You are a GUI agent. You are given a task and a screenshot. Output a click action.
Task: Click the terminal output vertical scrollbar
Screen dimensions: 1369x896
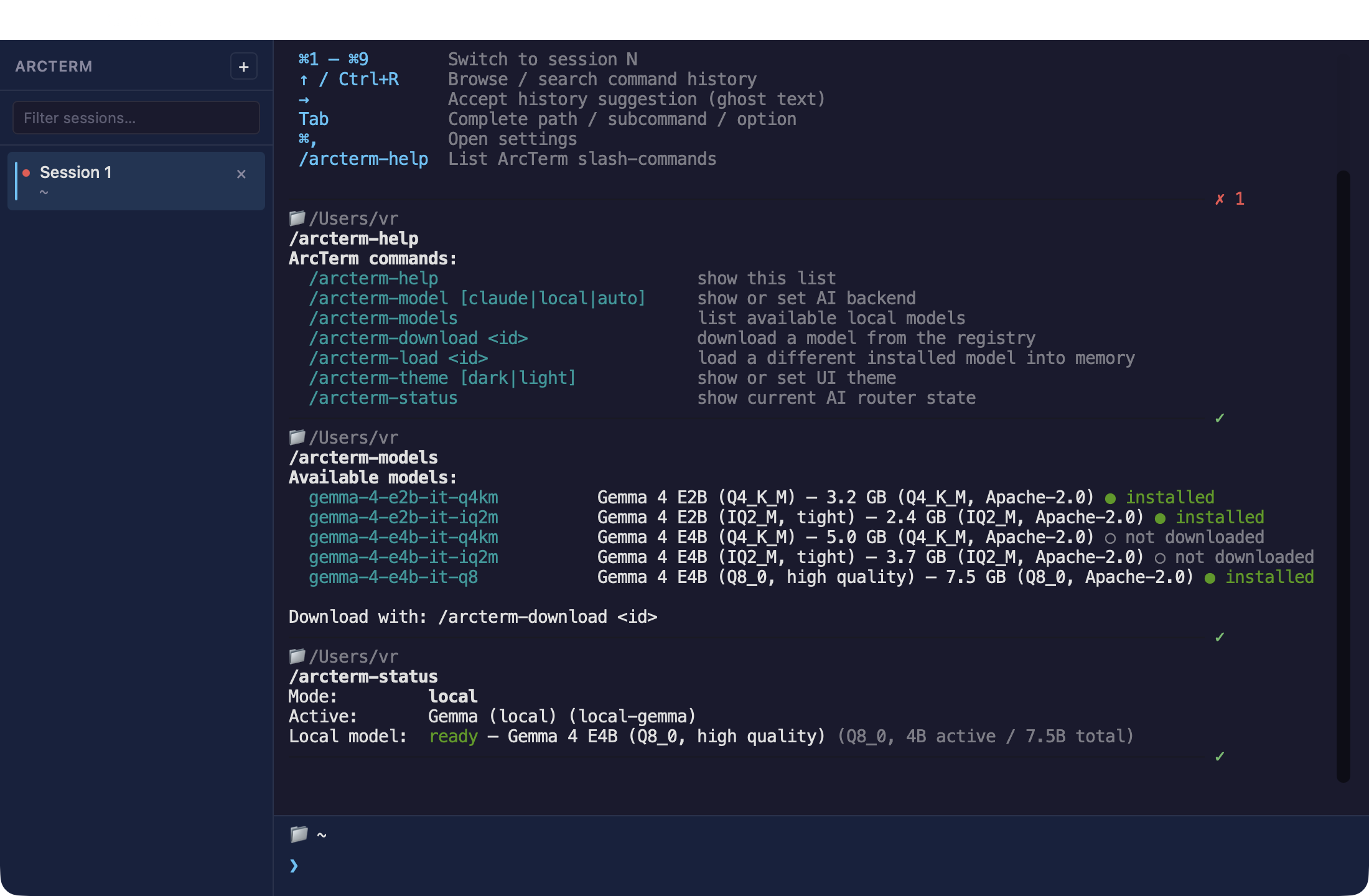coord(1343,476)
